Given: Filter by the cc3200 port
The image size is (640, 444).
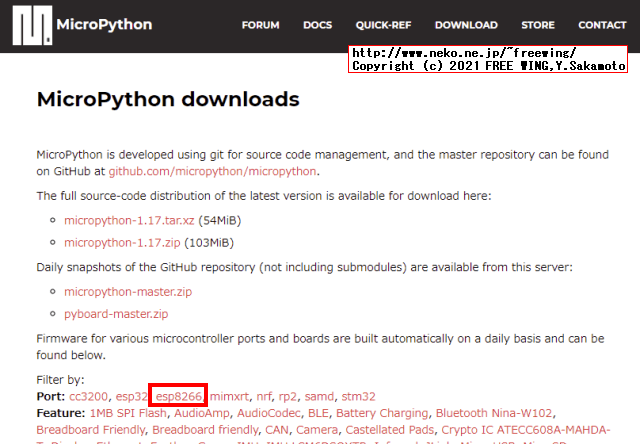Looking at the screenshot, I should tap(89, 396).
